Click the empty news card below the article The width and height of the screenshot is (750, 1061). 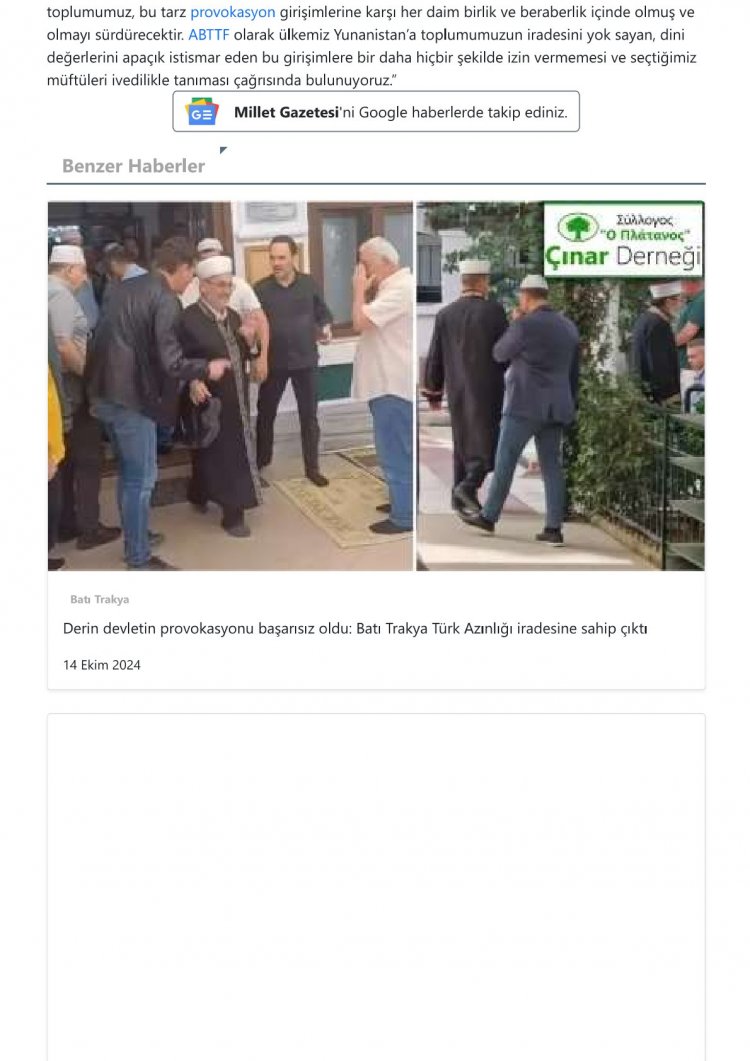click(376, 886)
